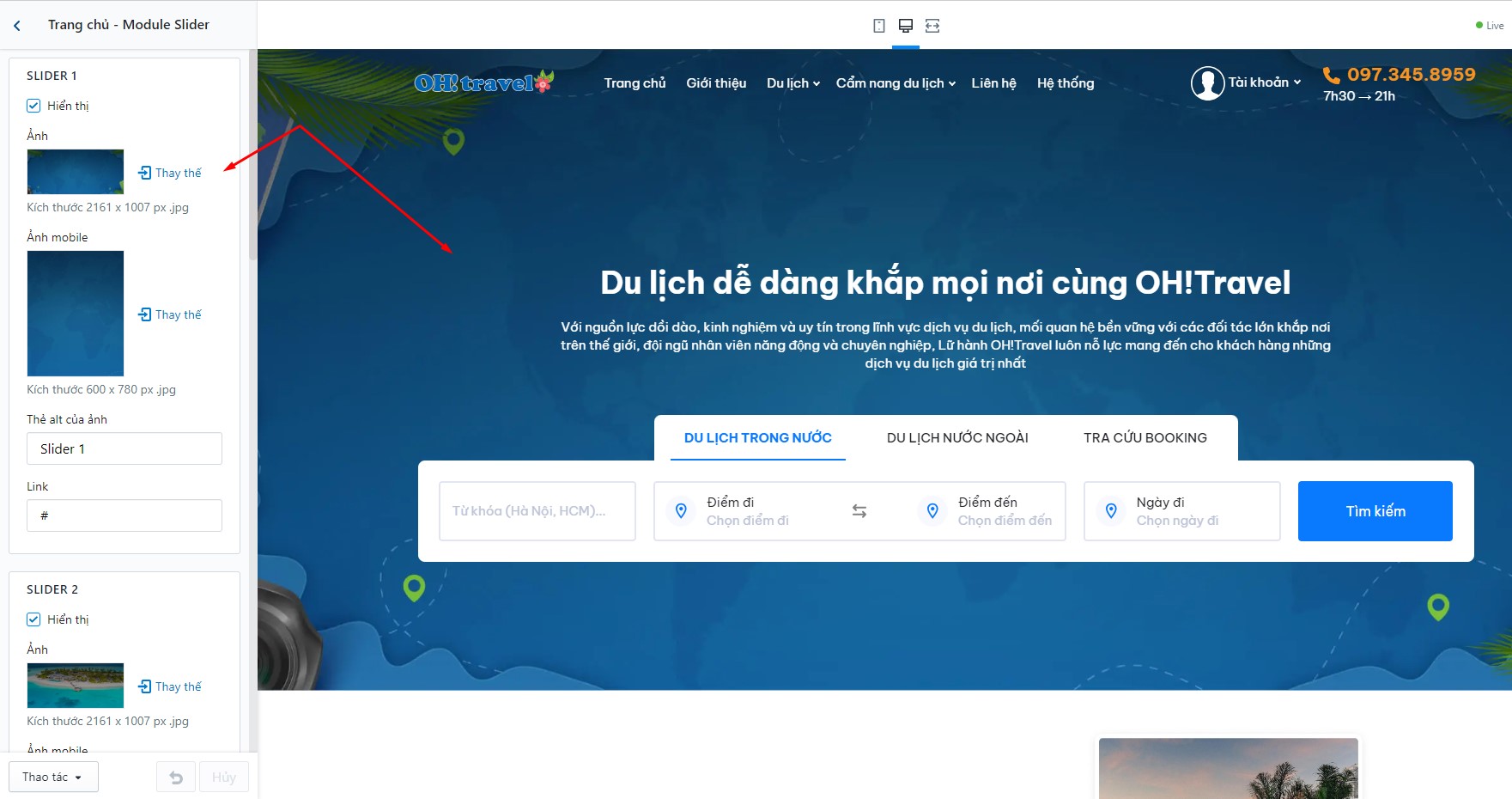The width and height of the screenshot is (1512, 799).
Task: Focus the Link field containing #
Action: 124,515
